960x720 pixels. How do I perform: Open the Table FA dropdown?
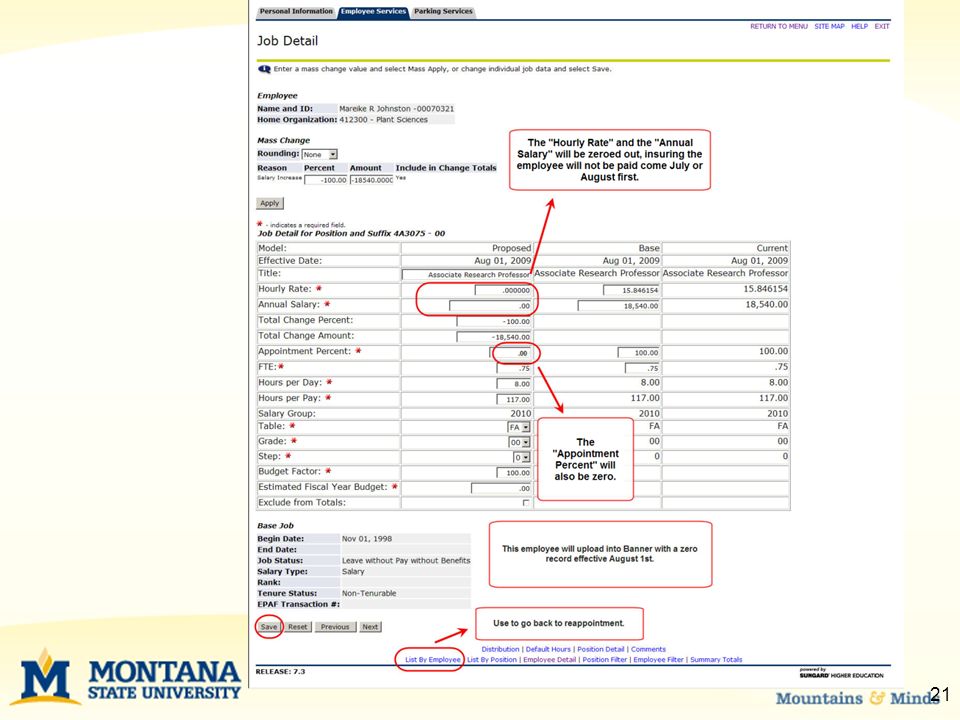(x=519, y=427)
